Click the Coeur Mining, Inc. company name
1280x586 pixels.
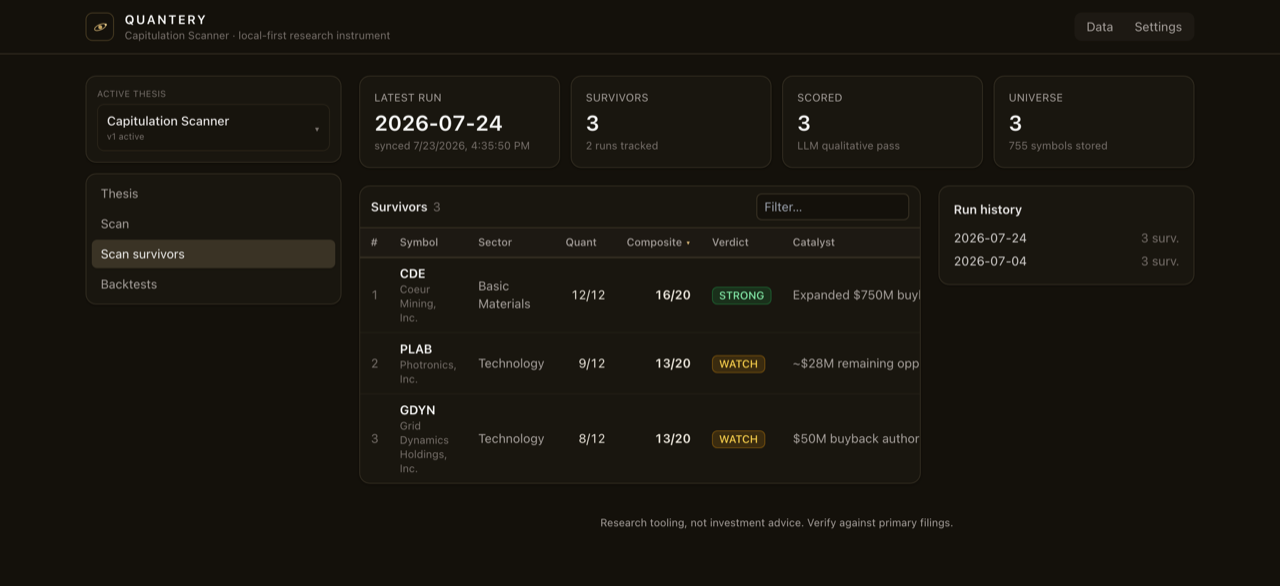[x=418, y=304]
